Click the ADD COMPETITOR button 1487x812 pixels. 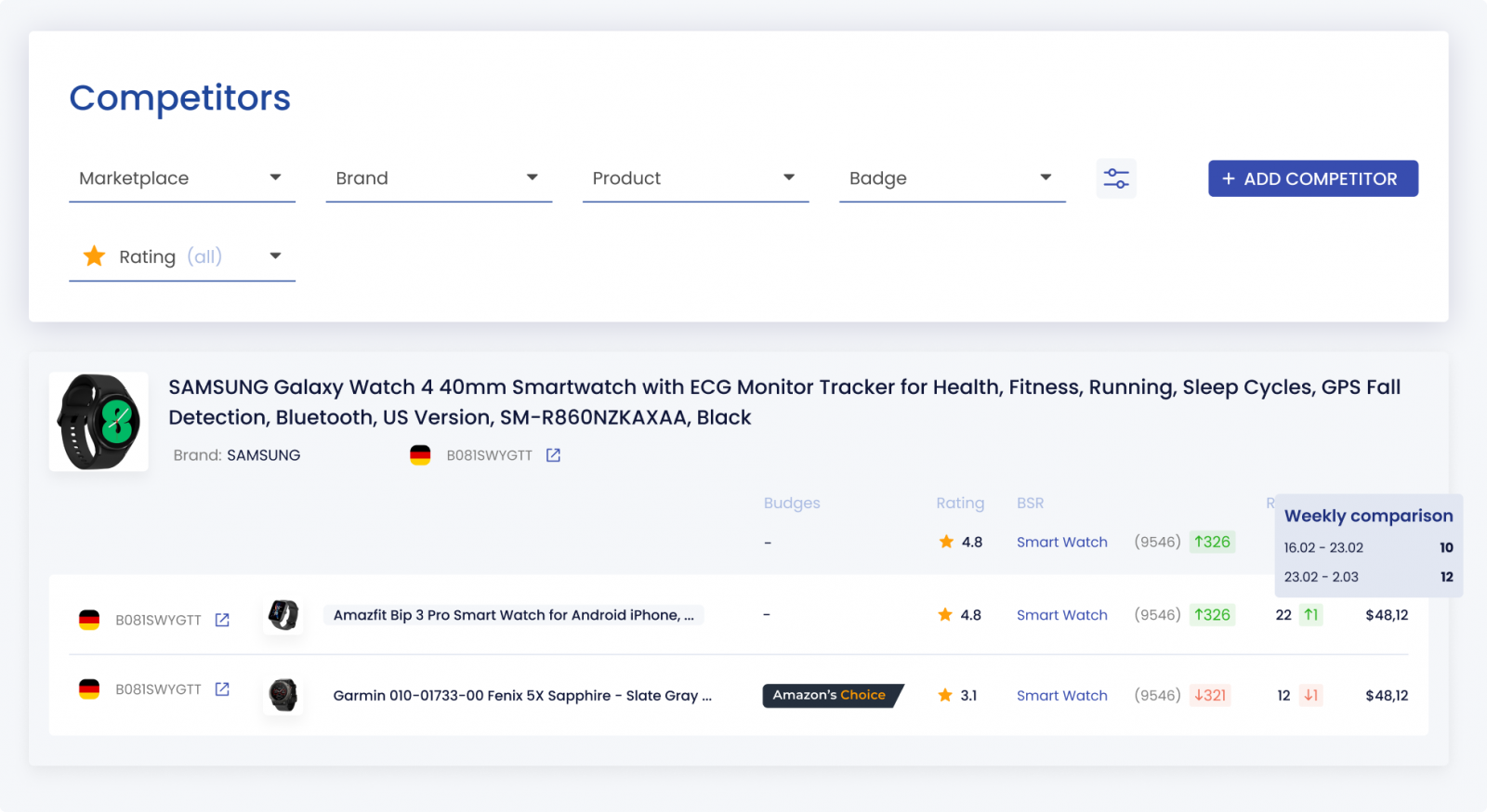click(1312, 178)
